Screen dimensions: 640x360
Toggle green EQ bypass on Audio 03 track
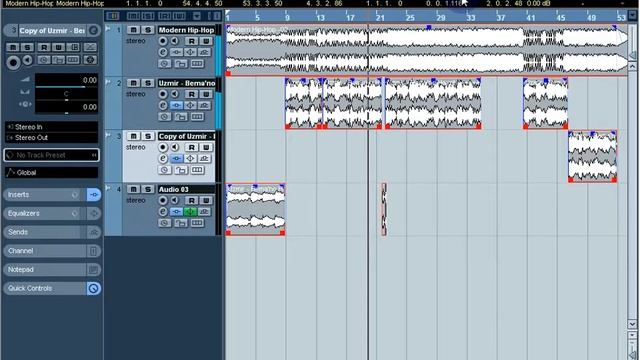point(190,211)
